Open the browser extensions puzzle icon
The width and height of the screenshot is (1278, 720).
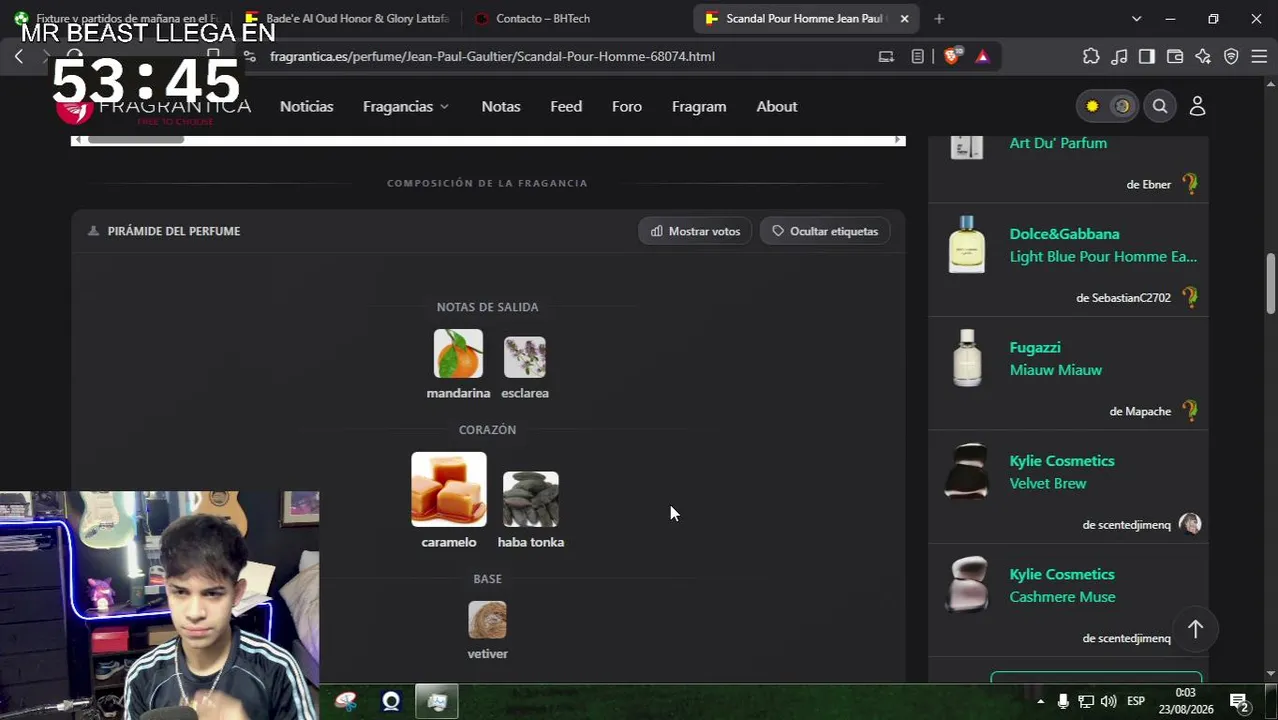click(1091, 56)
